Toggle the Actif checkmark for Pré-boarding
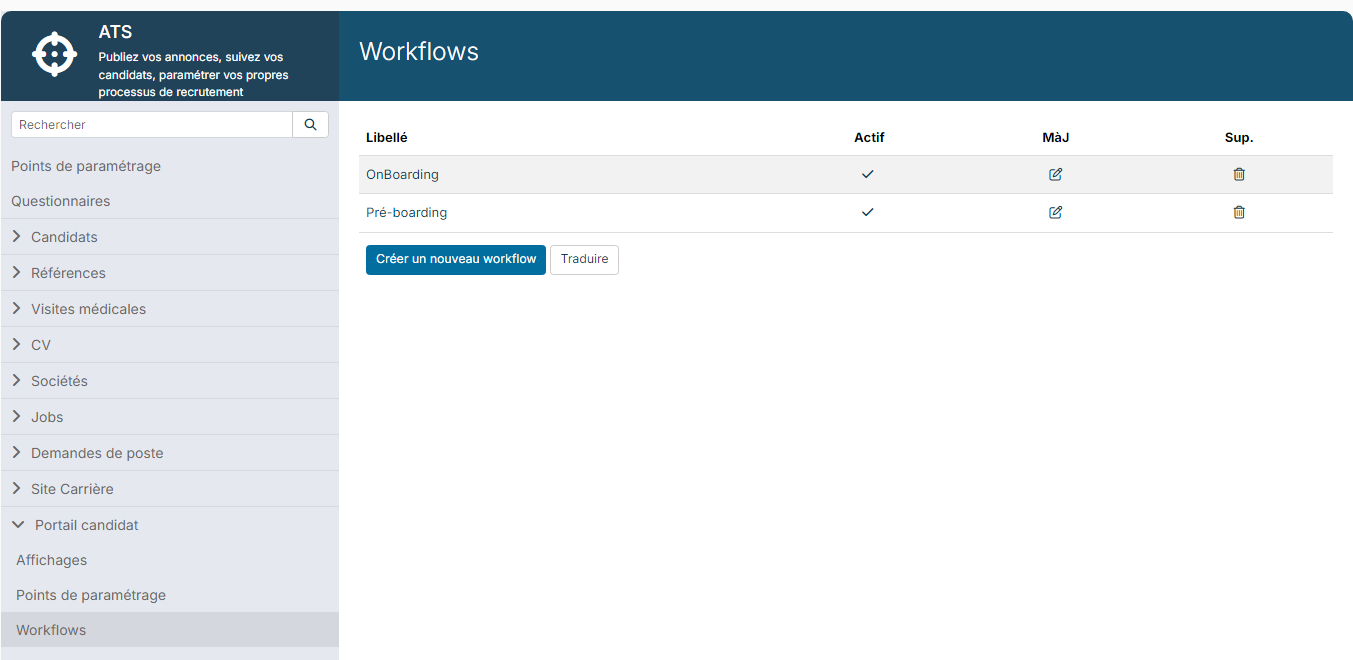The image size is (1353, 660). [867, 212]
